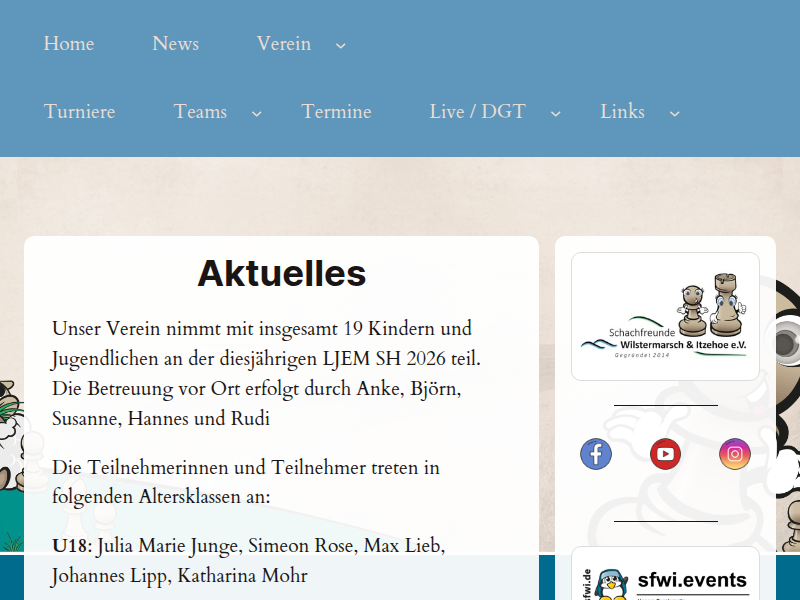The image size is (800, 600).
Task: Expand the Teams submenu arrow
Action: [257, 113]
